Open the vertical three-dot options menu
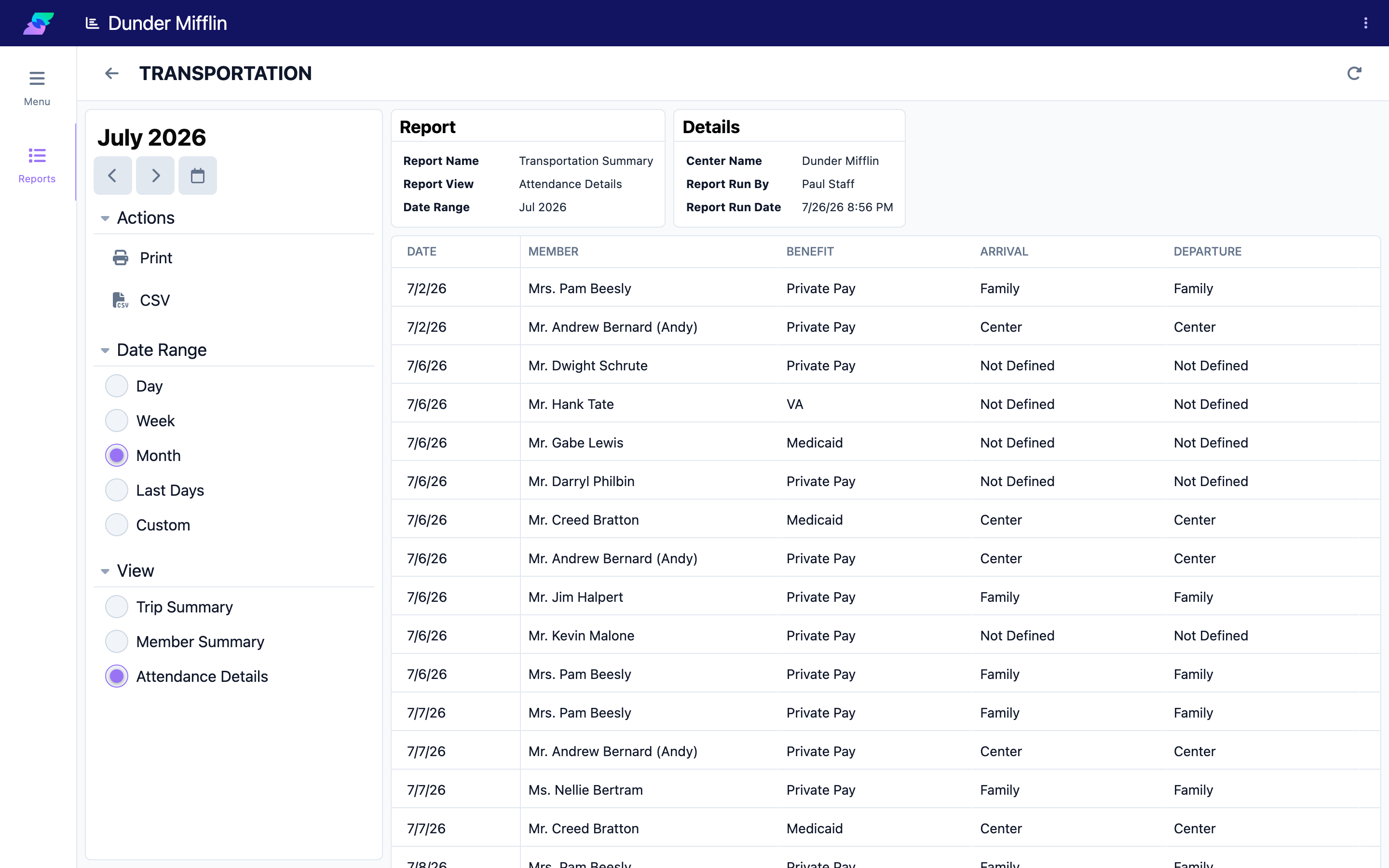 pyautogui.click(x=1365, y=23)
